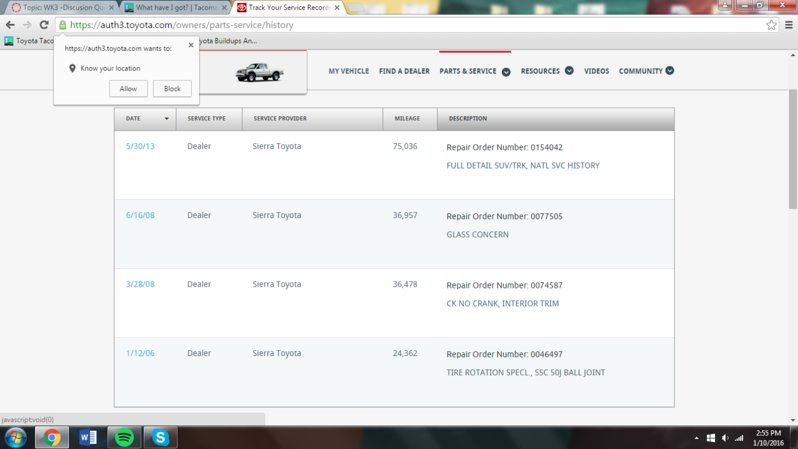The height and width of the screenshot is (449, 798).
Task: Close the 'Track Your Service Record' tab
Action: [337, 8]
